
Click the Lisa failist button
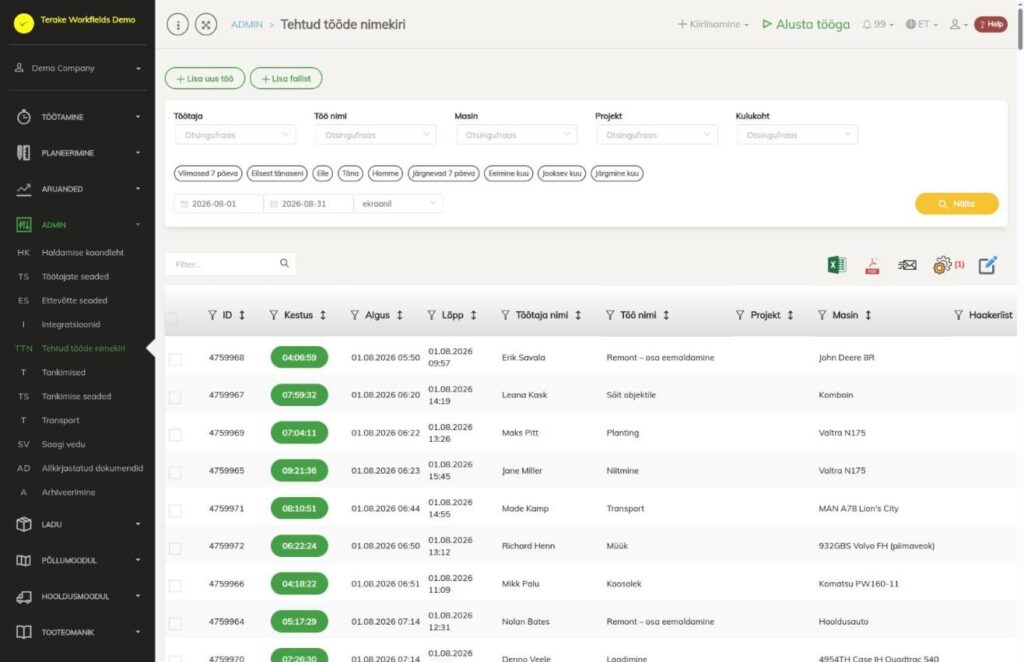pos(286,78)
